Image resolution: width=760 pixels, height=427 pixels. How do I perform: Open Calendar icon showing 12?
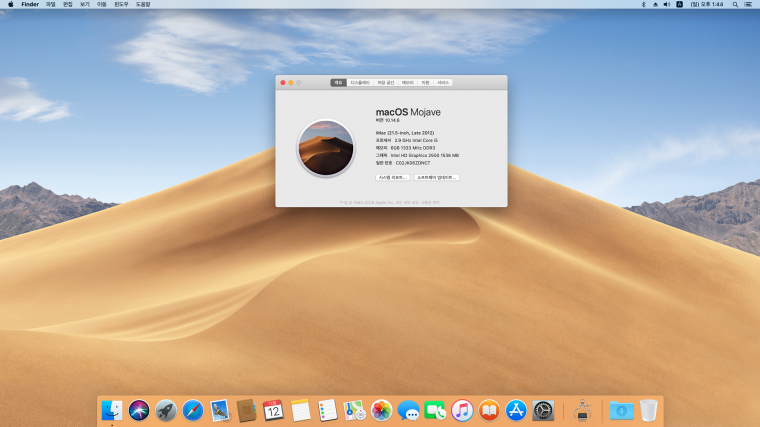(273, 411)
